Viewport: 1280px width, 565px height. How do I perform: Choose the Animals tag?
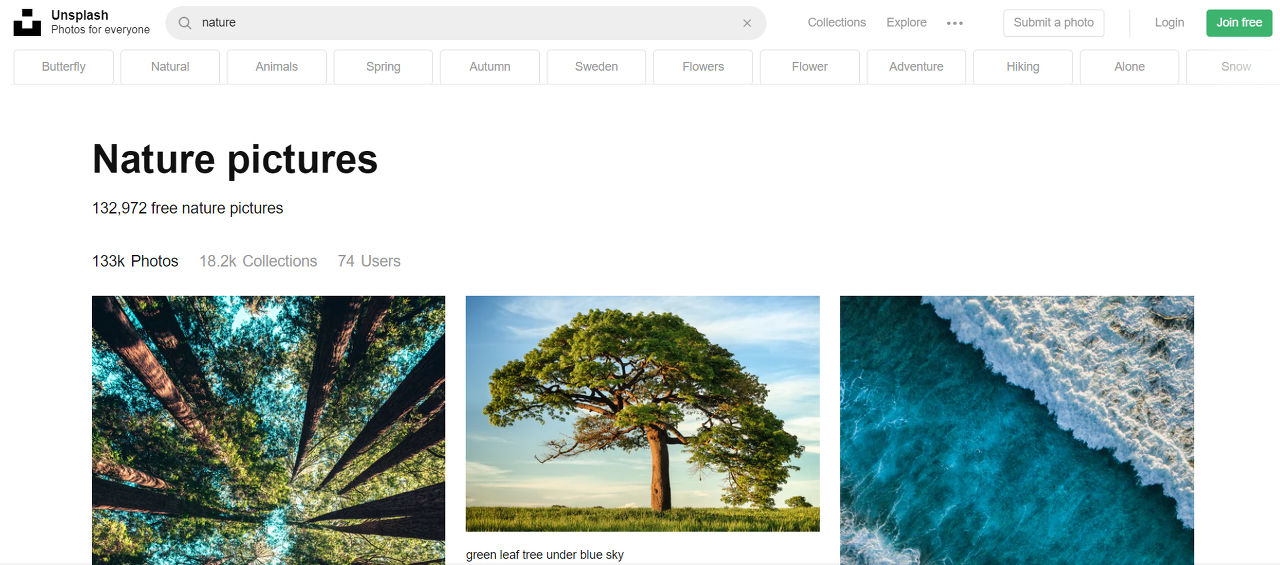pyautogui.click(x=277, y=67)
